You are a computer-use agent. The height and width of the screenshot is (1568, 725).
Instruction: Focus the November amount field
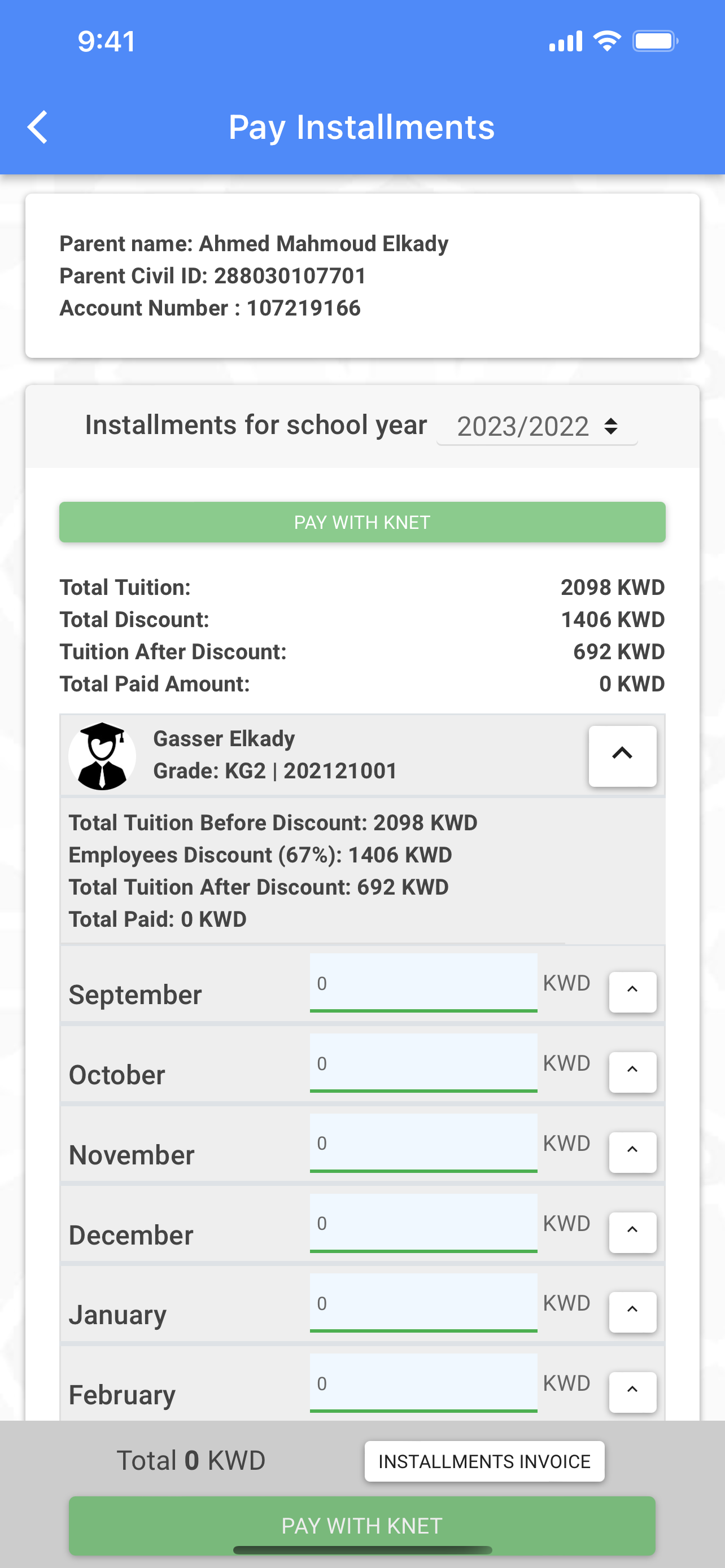pos(423,1142)
